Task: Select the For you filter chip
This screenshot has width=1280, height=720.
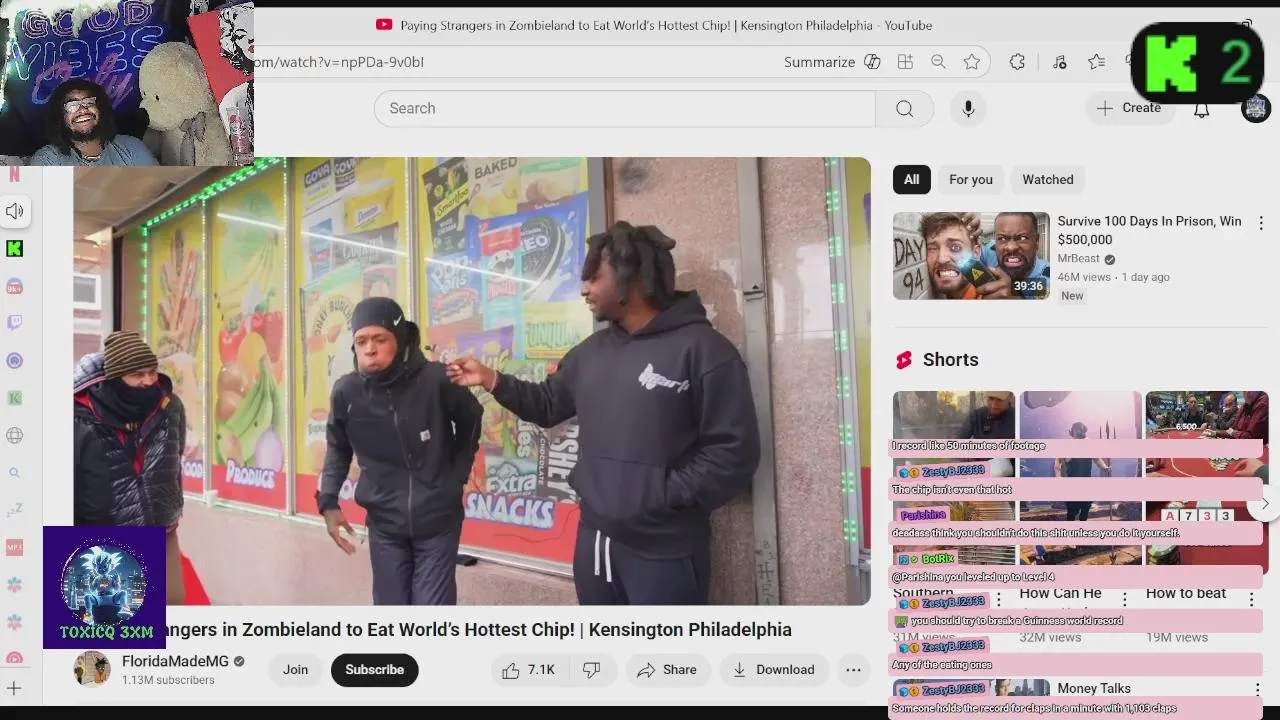Action: tap(971, 180)
